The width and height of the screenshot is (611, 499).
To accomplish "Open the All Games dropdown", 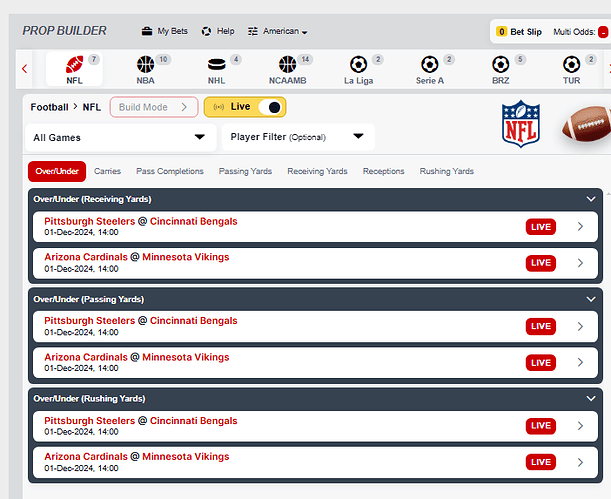I will point(118,137).
